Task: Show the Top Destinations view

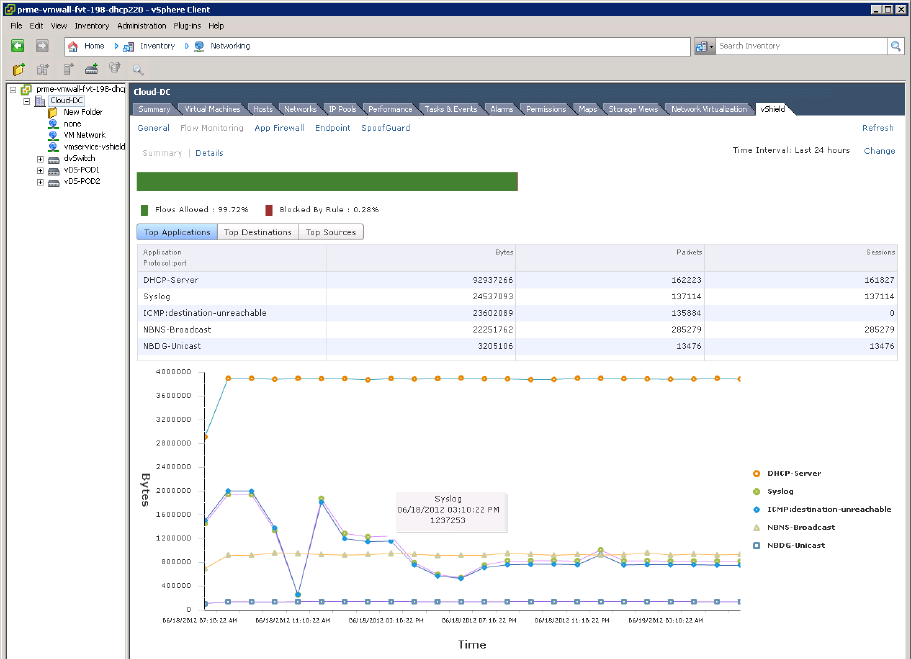Action: (257, 232)
